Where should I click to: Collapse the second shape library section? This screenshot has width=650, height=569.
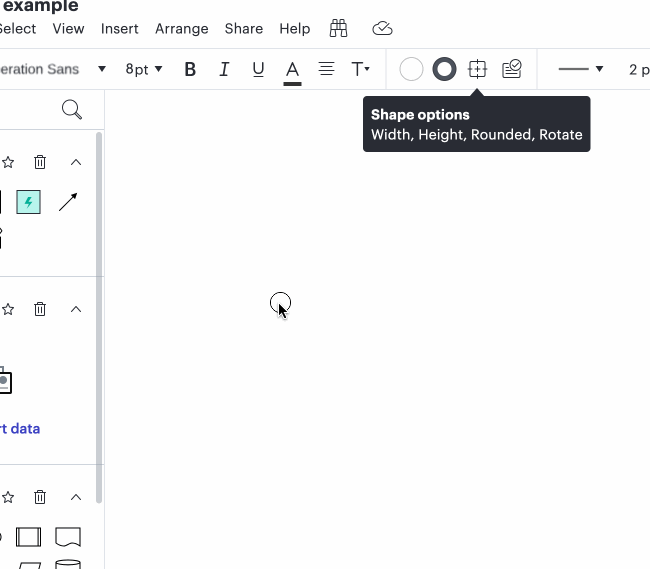76,309
